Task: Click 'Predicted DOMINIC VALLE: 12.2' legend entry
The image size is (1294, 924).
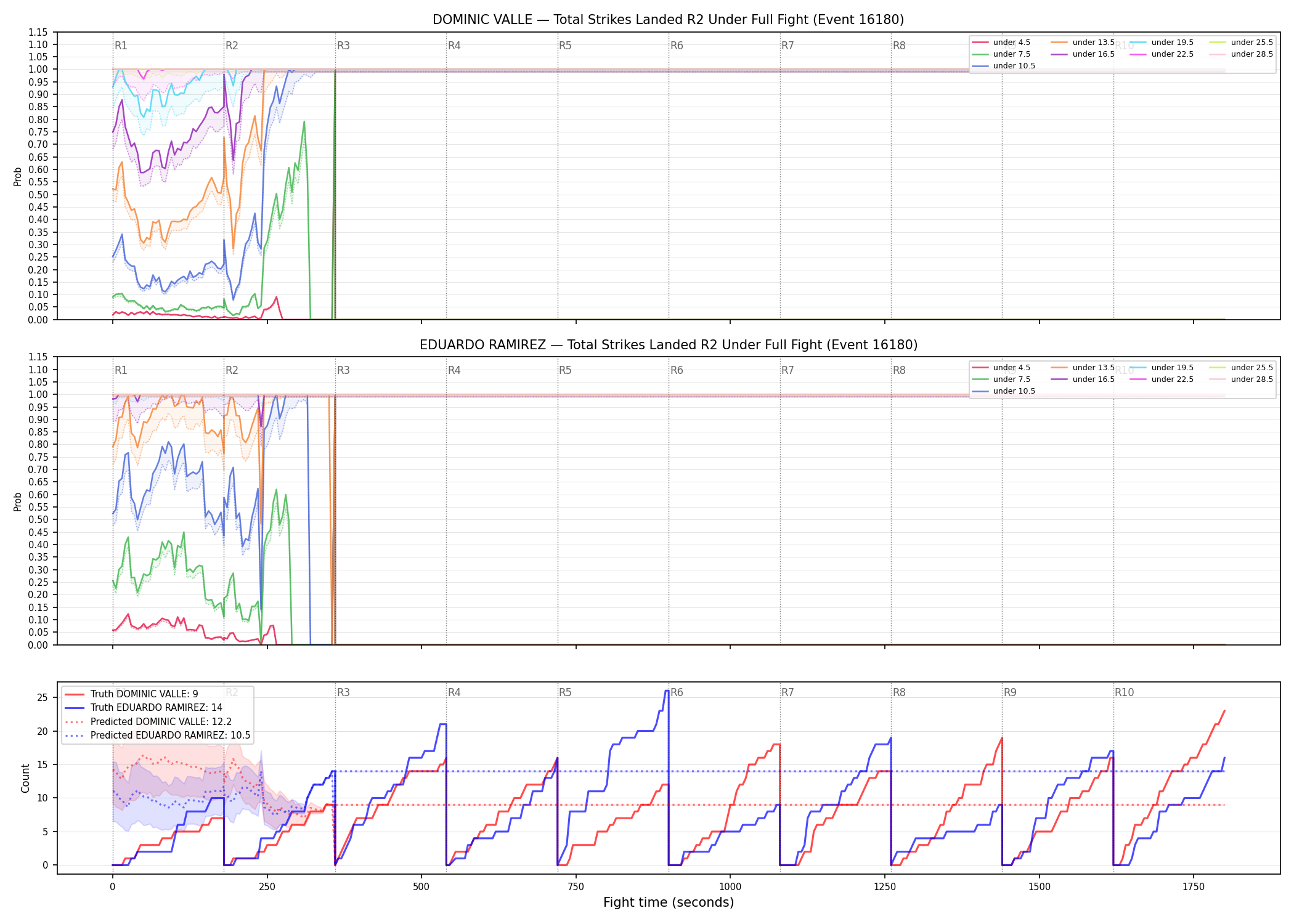Action: point(148,721)
